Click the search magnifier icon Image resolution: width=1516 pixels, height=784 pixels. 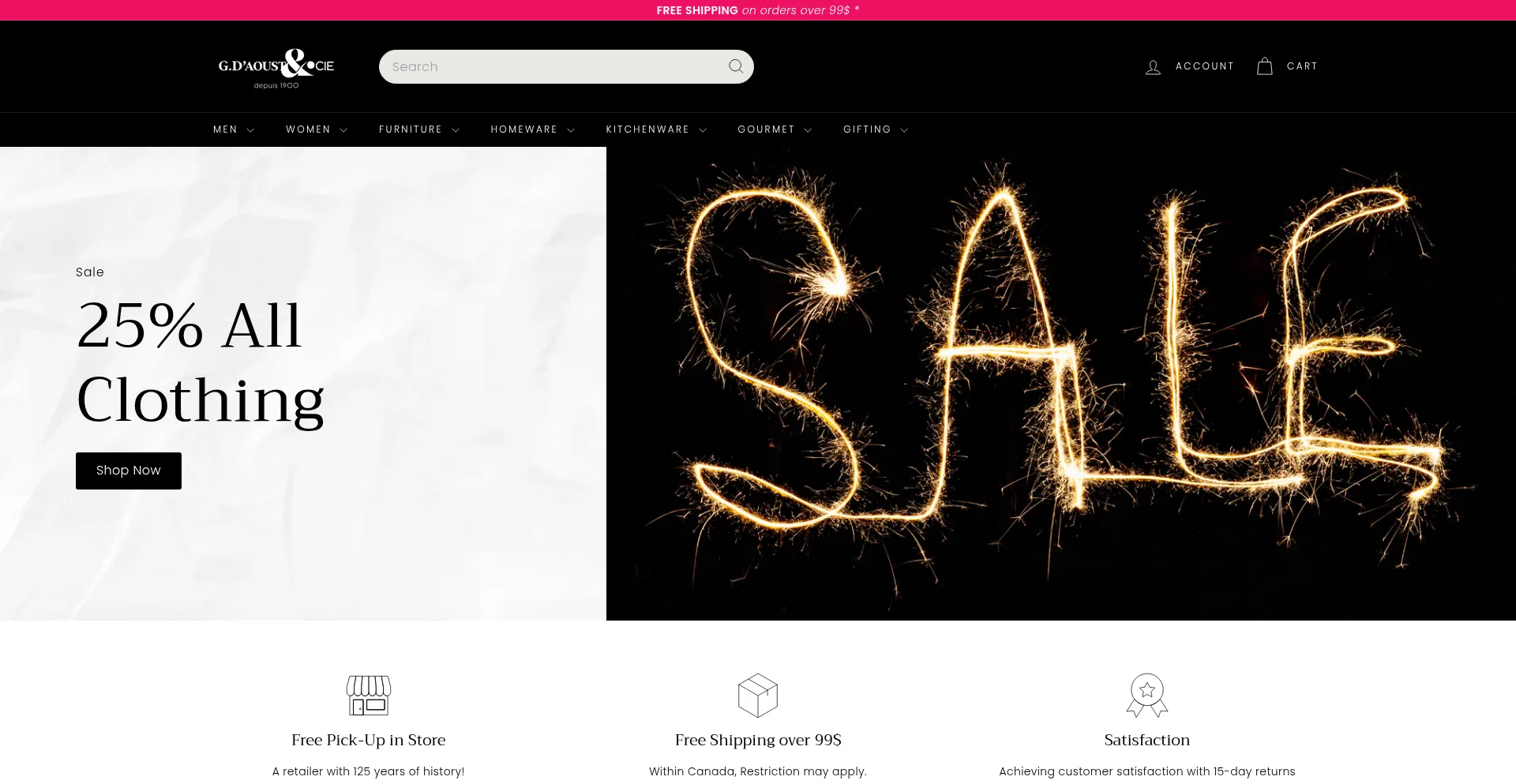tap(736, 66)
